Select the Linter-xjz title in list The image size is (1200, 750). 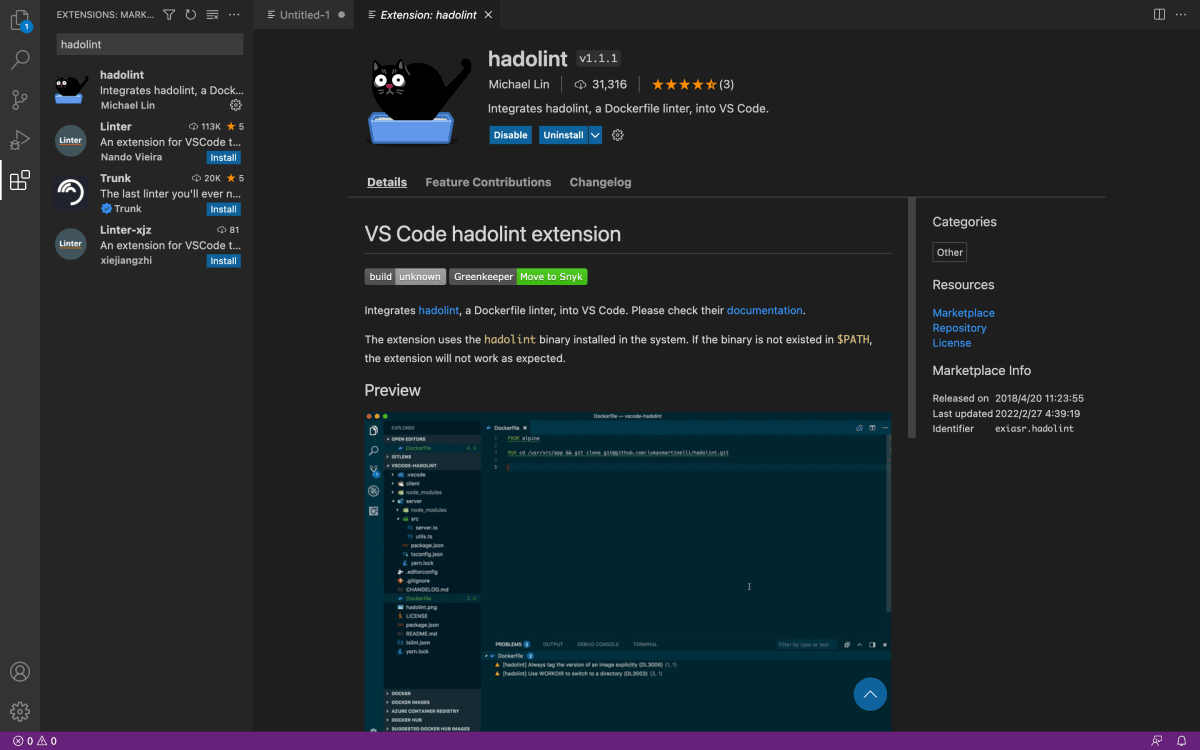126,230
